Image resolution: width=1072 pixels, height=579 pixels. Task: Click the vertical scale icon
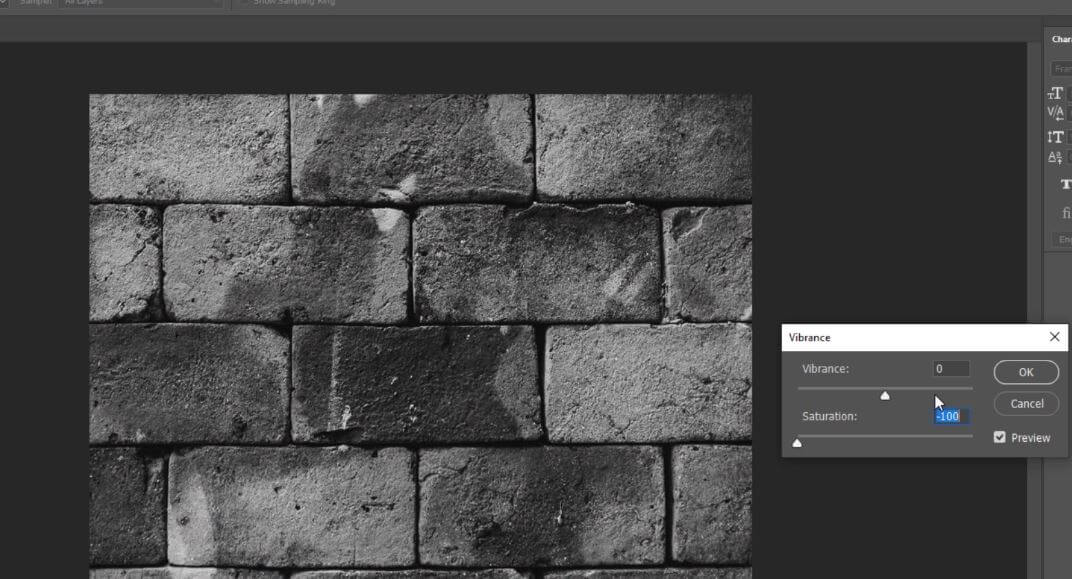pyautogui.click(x=1056, y=137)
